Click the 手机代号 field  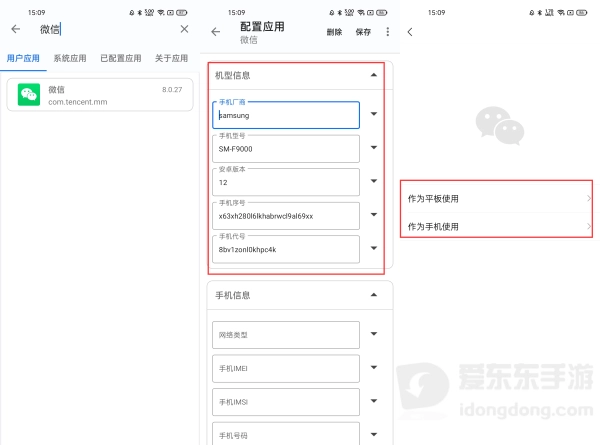[286, 249]
